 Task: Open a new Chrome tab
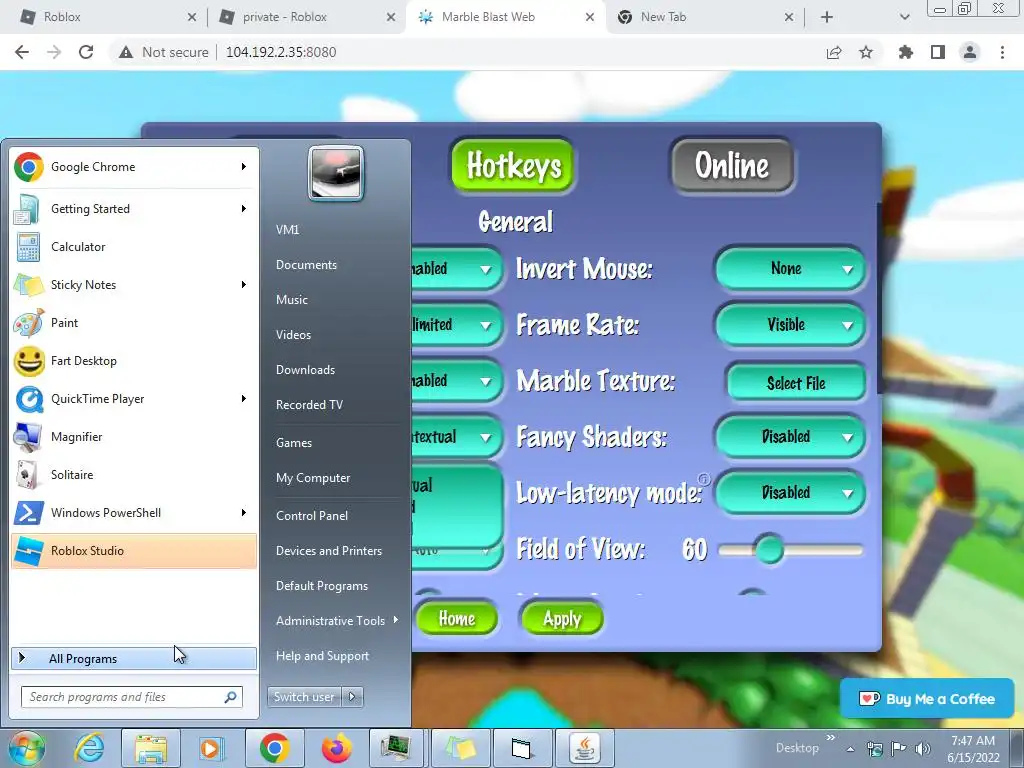click(827, 17)
